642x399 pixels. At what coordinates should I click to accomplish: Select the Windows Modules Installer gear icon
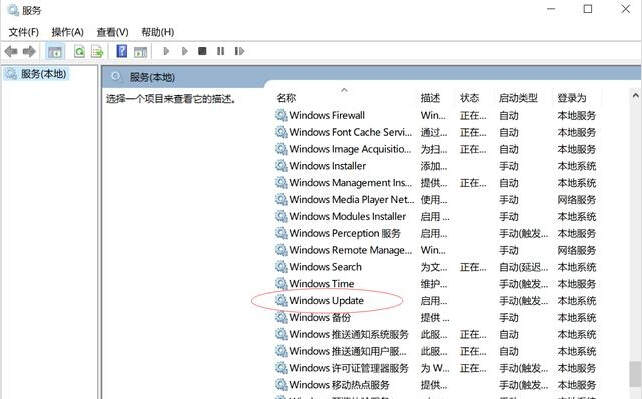click(x=281, y=216)
